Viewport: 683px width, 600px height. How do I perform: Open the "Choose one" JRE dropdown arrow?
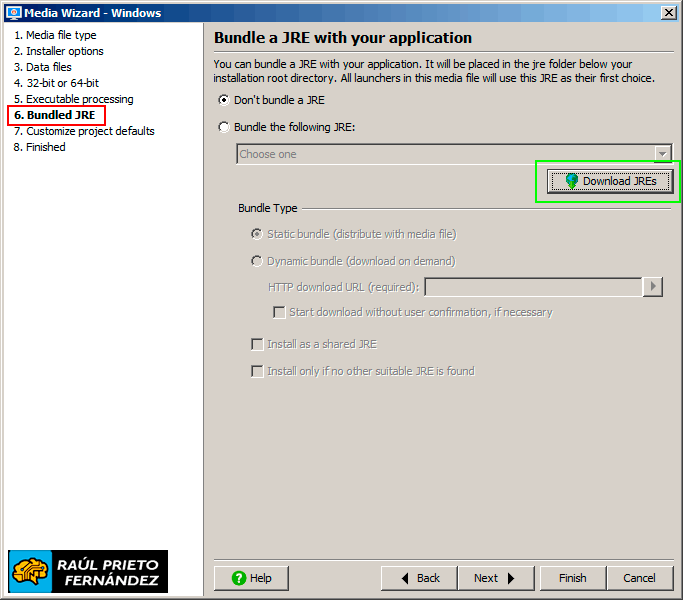663,154
